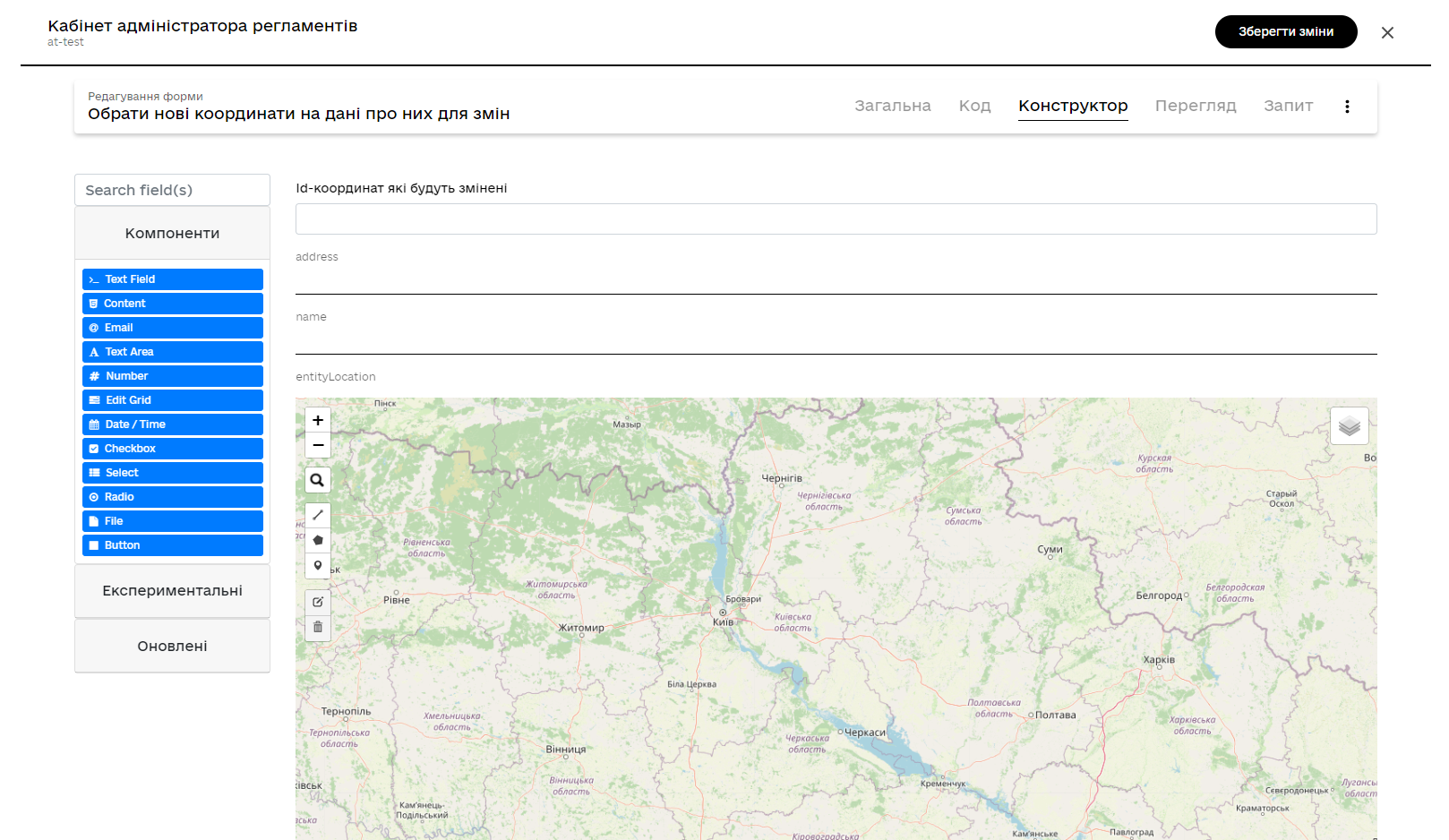Expand the Оновлені section
This screenshot has width=1449, height=840.
pyautogui.click(x=172, y=647)
